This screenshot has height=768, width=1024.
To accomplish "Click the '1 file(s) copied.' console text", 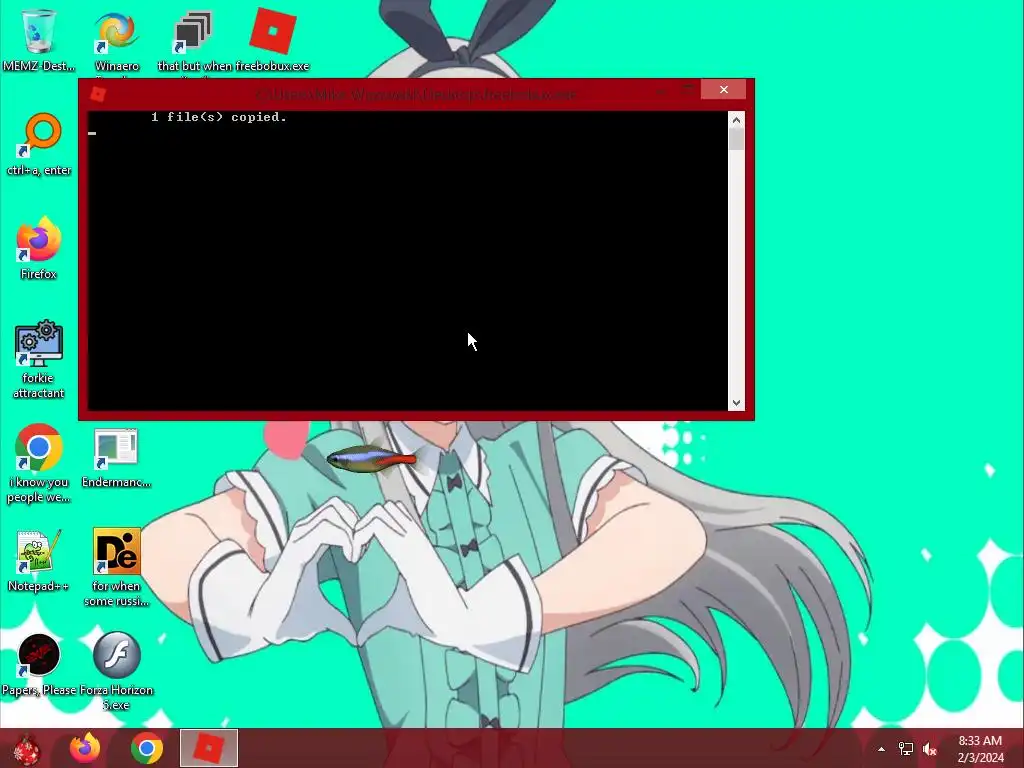I will pyautogui.click(x=219, y=117).
